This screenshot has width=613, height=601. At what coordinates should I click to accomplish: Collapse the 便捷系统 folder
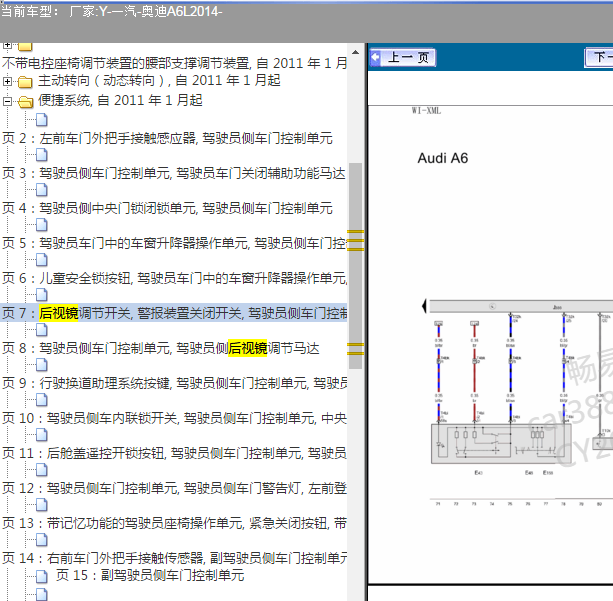tap(7, 101)
